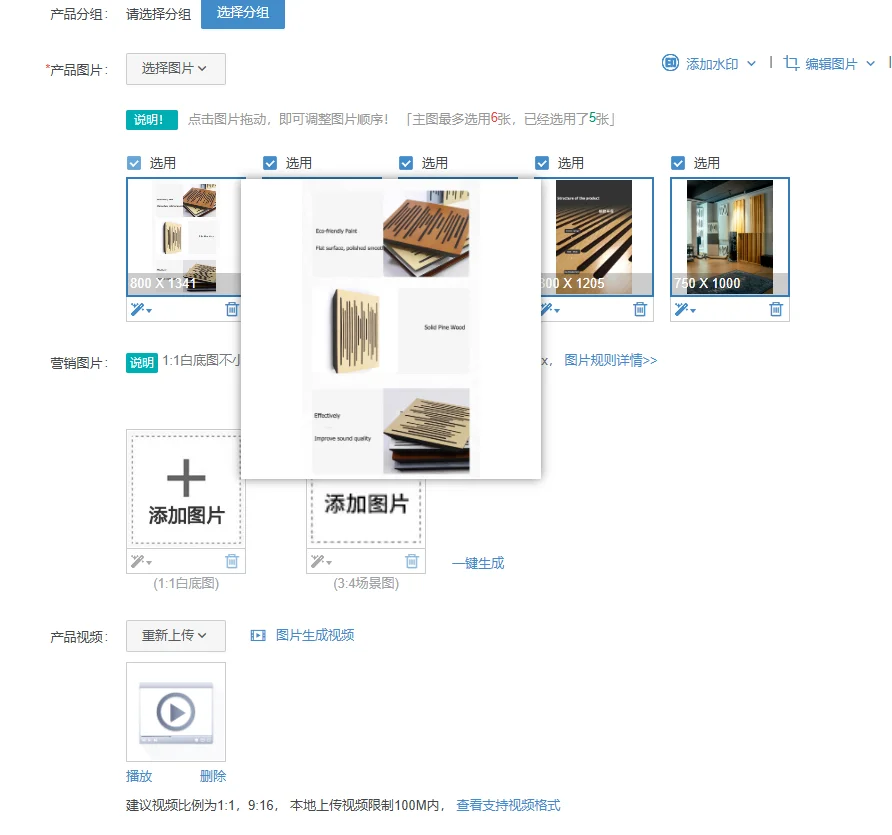Click the product video play thumbnail
Viewport: 892px width, 835px height.
(x=176, y=712)
